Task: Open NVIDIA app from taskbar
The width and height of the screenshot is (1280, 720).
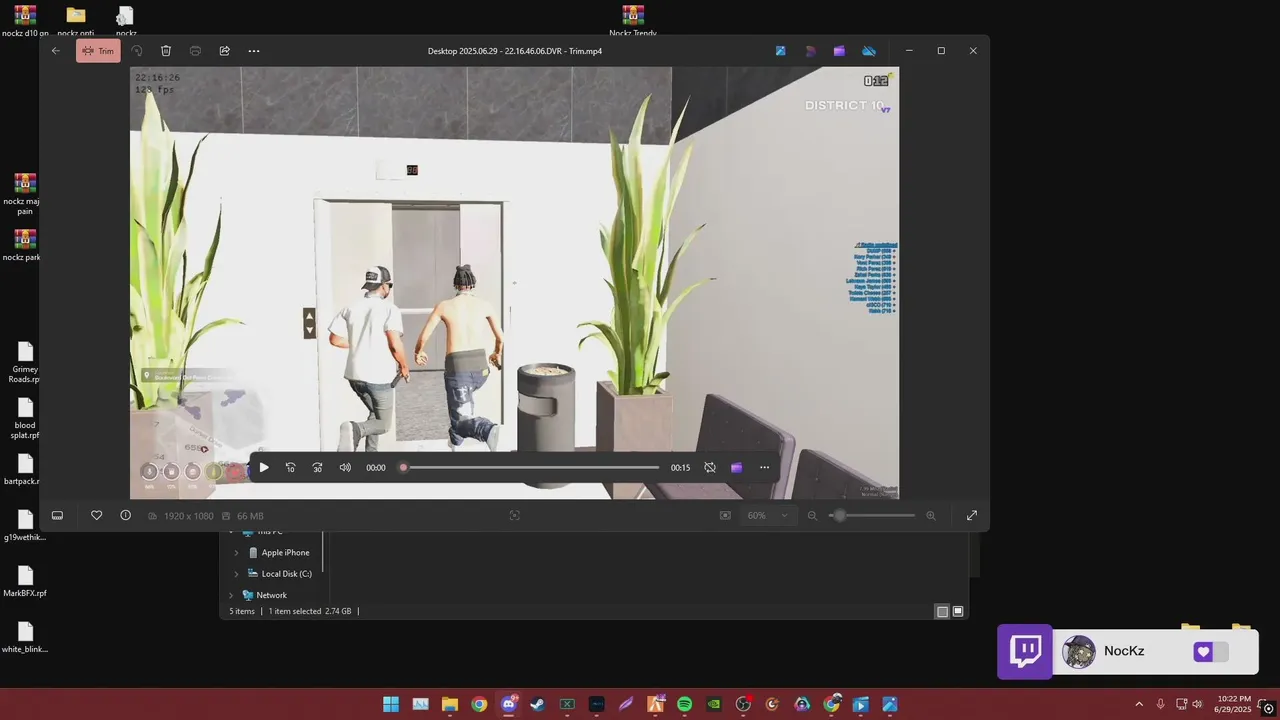Action: pos(714,704)
